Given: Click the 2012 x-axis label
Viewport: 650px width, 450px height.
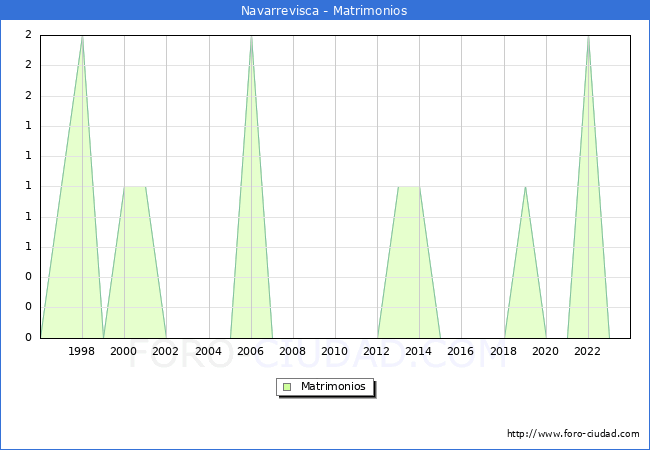Looking at the screenshot, I should coord(377,351).
